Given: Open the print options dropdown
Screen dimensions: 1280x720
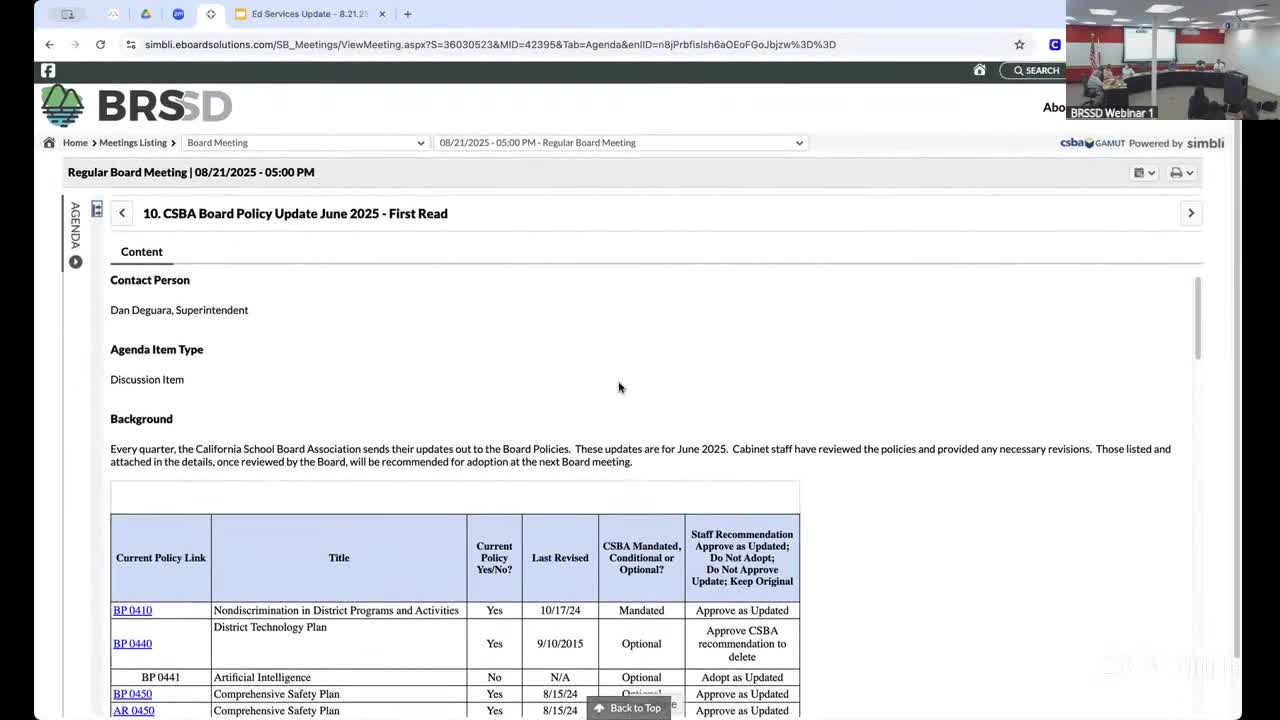Looking at the screenshot, I should (1182, 173).
